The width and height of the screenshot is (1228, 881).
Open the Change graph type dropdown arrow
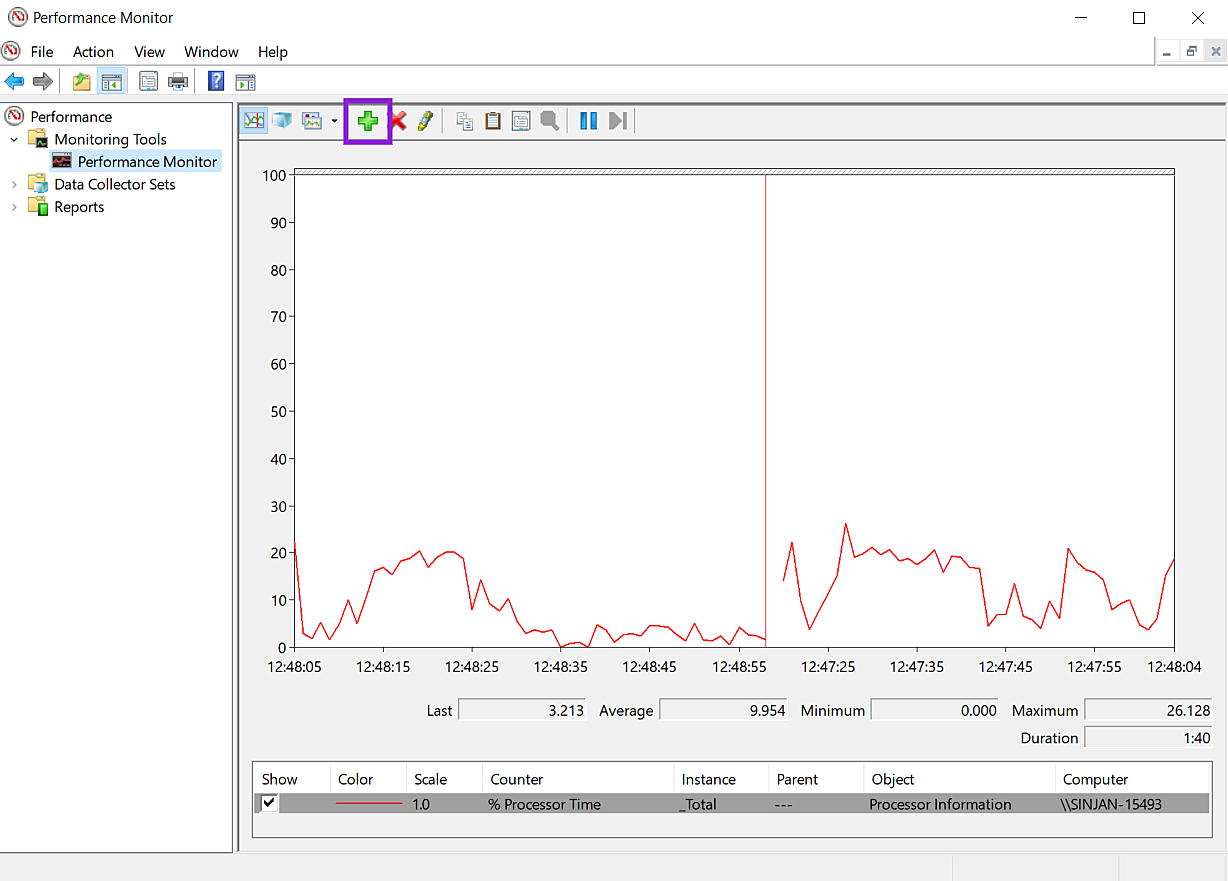334,121
